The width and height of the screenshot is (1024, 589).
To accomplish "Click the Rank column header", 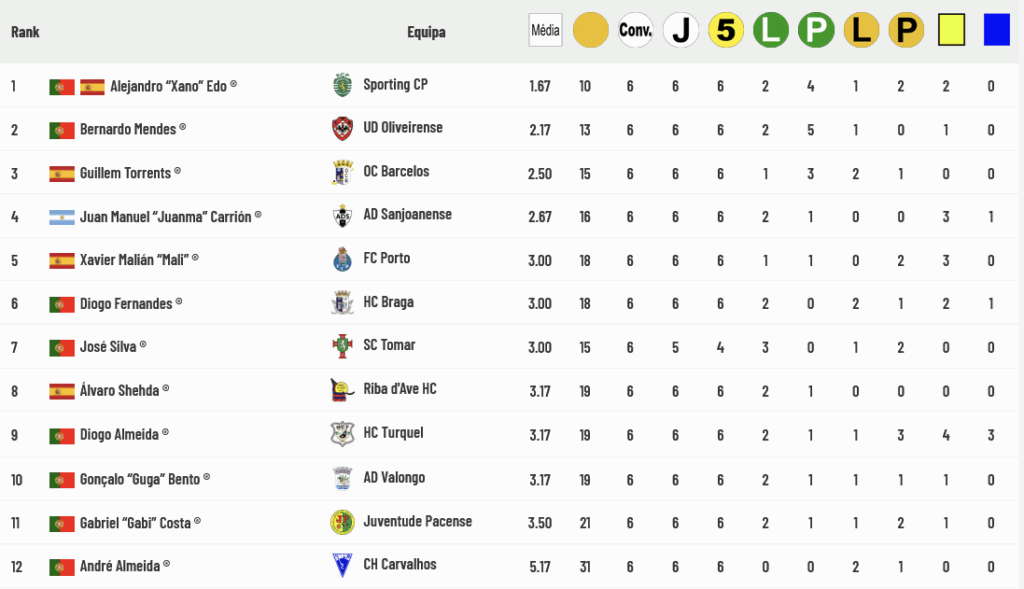I will coord(25,32).
